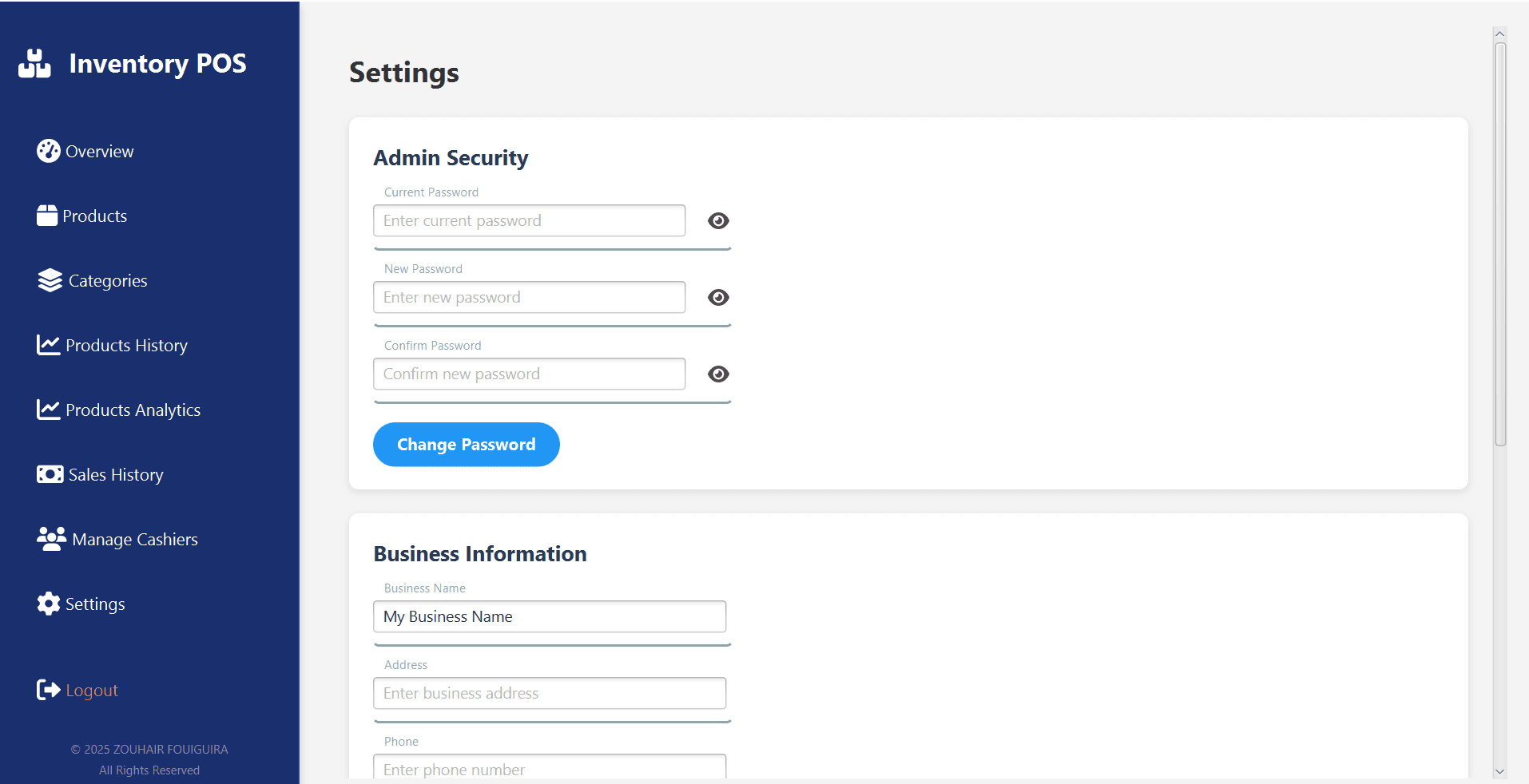1529x784 pixels.
Task: Click the Logout link
Action: [x=91, y=691]
